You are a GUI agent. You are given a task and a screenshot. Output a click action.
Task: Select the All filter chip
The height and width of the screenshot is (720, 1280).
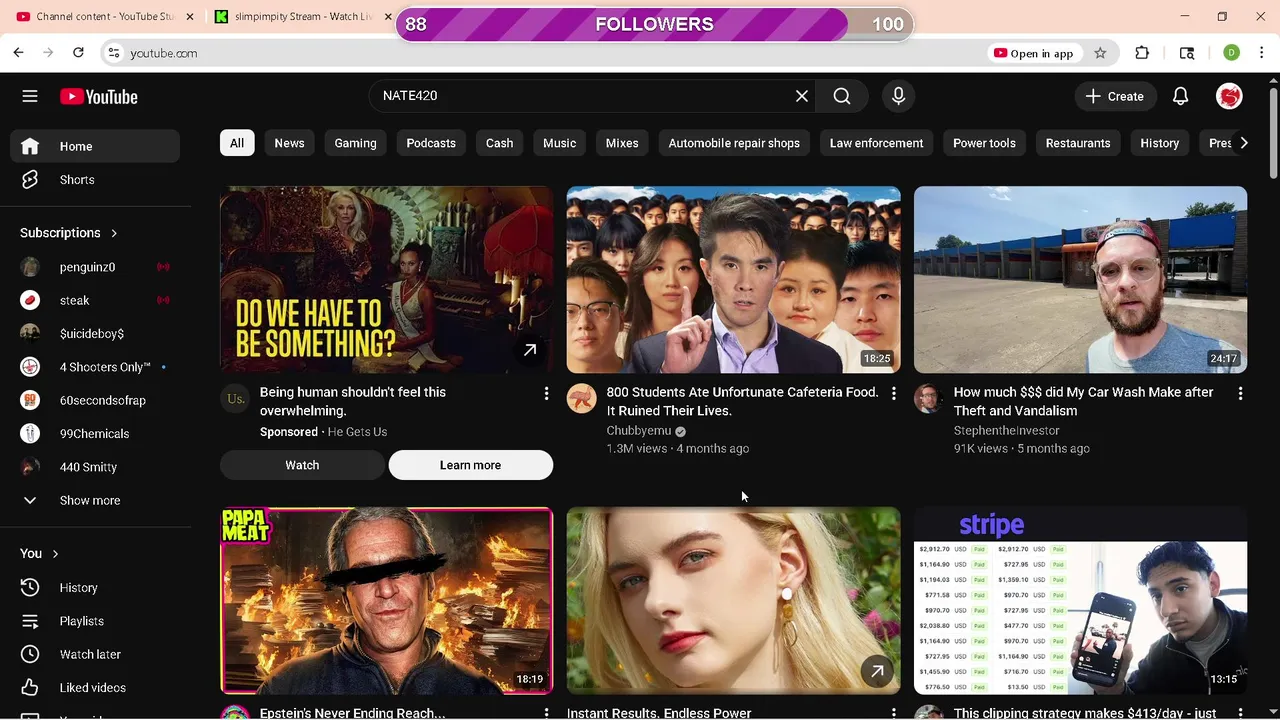coord(237,143)
